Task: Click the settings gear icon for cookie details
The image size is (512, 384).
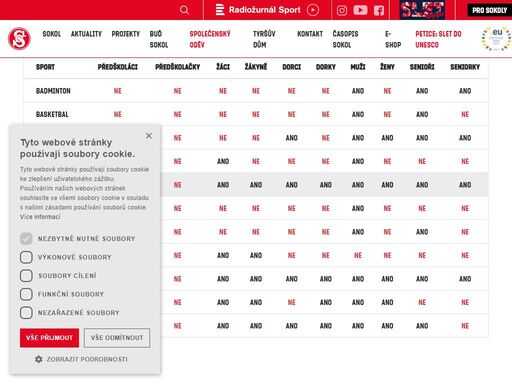Action: [39, 359]
